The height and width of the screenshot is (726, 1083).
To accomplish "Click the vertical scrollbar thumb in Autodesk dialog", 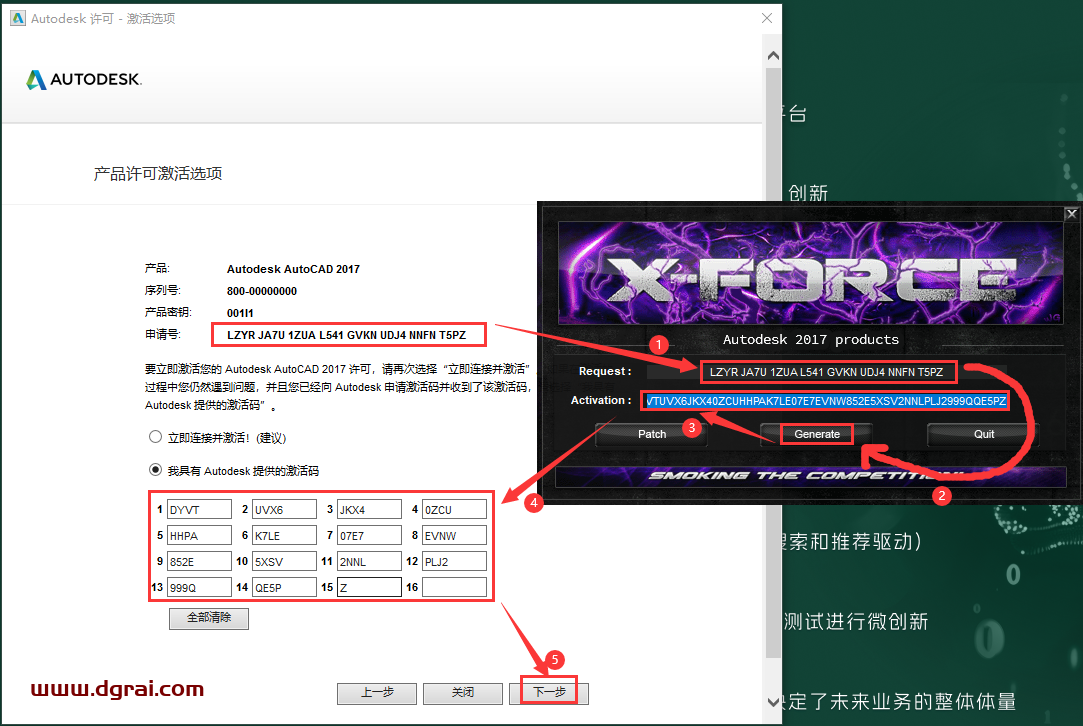I will pyautogui.click(x=774, y=363).
